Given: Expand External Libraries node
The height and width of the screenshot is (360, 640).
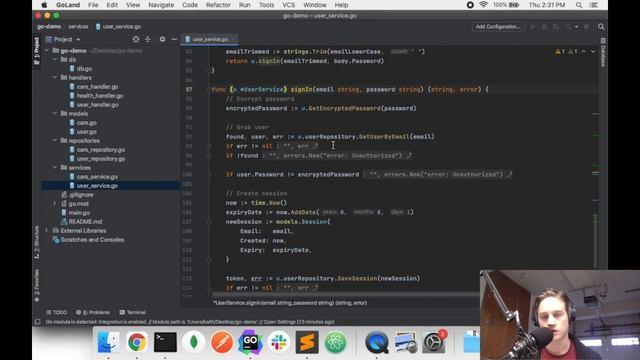Looking at the screenshot, I should pos(47,231).
